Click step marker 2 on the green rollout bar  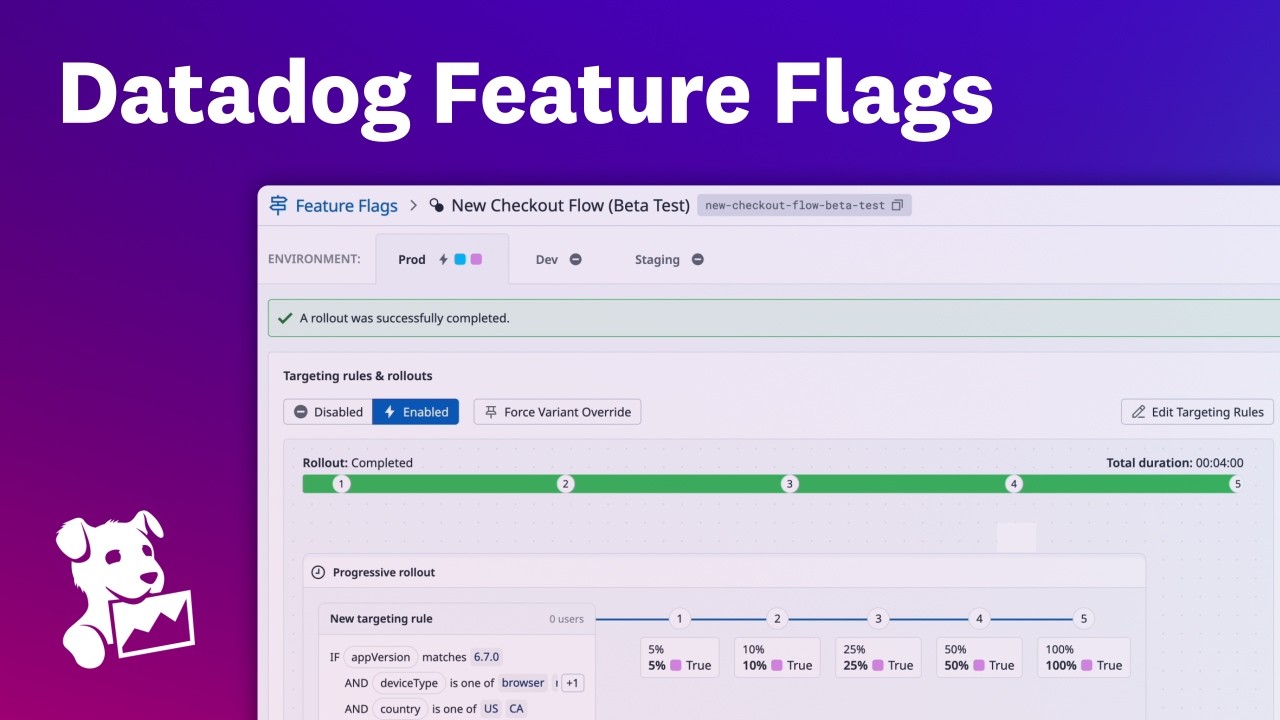coord(565,484)
